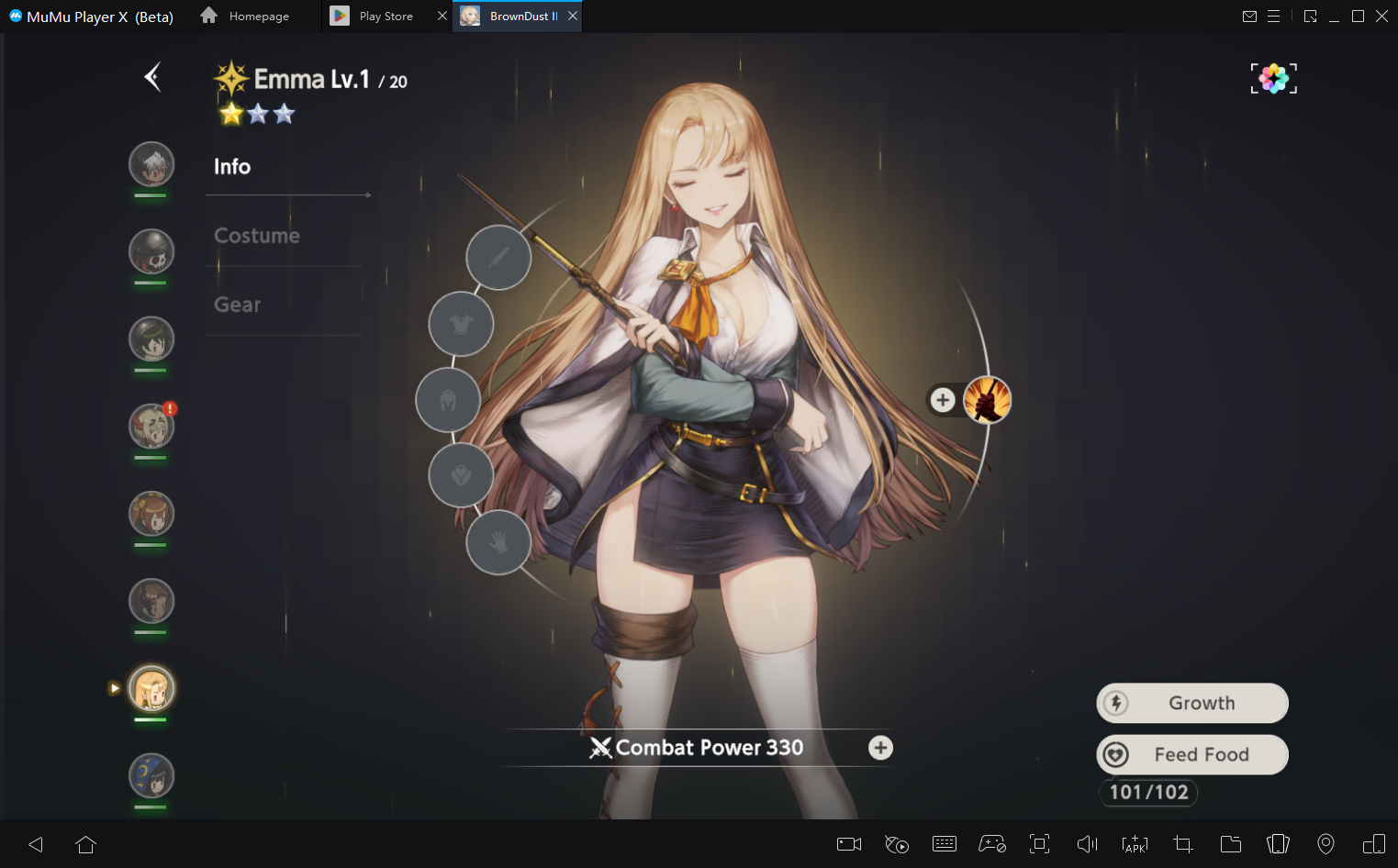Select the empty body armor gear slot

[461, 324]
